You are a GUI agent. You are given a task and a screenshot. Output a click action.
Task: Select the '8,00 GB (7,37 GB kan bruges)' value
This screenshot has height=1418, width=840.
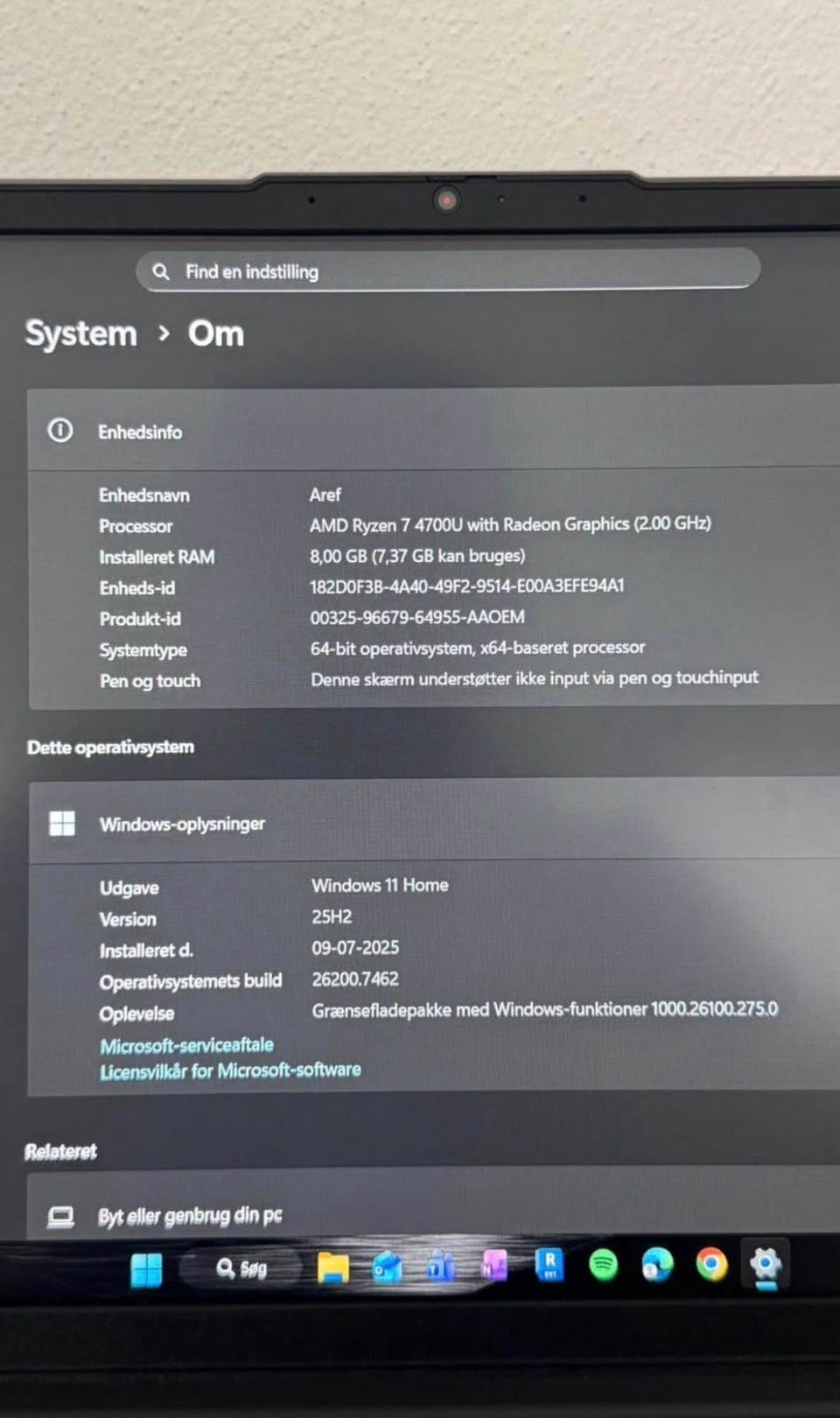click(x=417, y=556)
